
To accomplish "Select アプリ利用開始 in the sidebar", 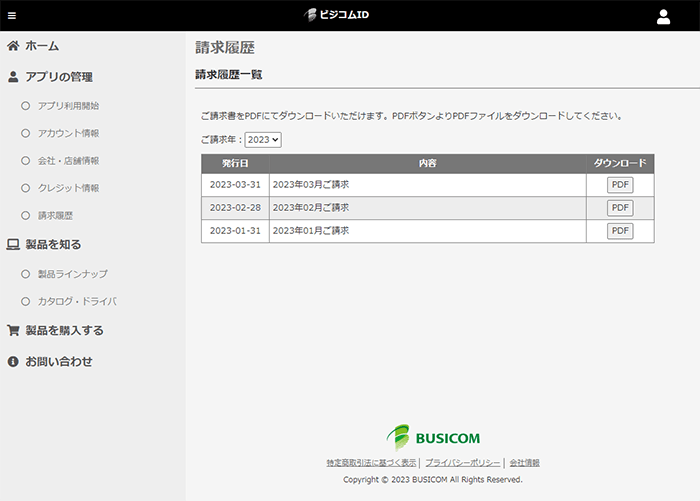I will click(68, 105).
